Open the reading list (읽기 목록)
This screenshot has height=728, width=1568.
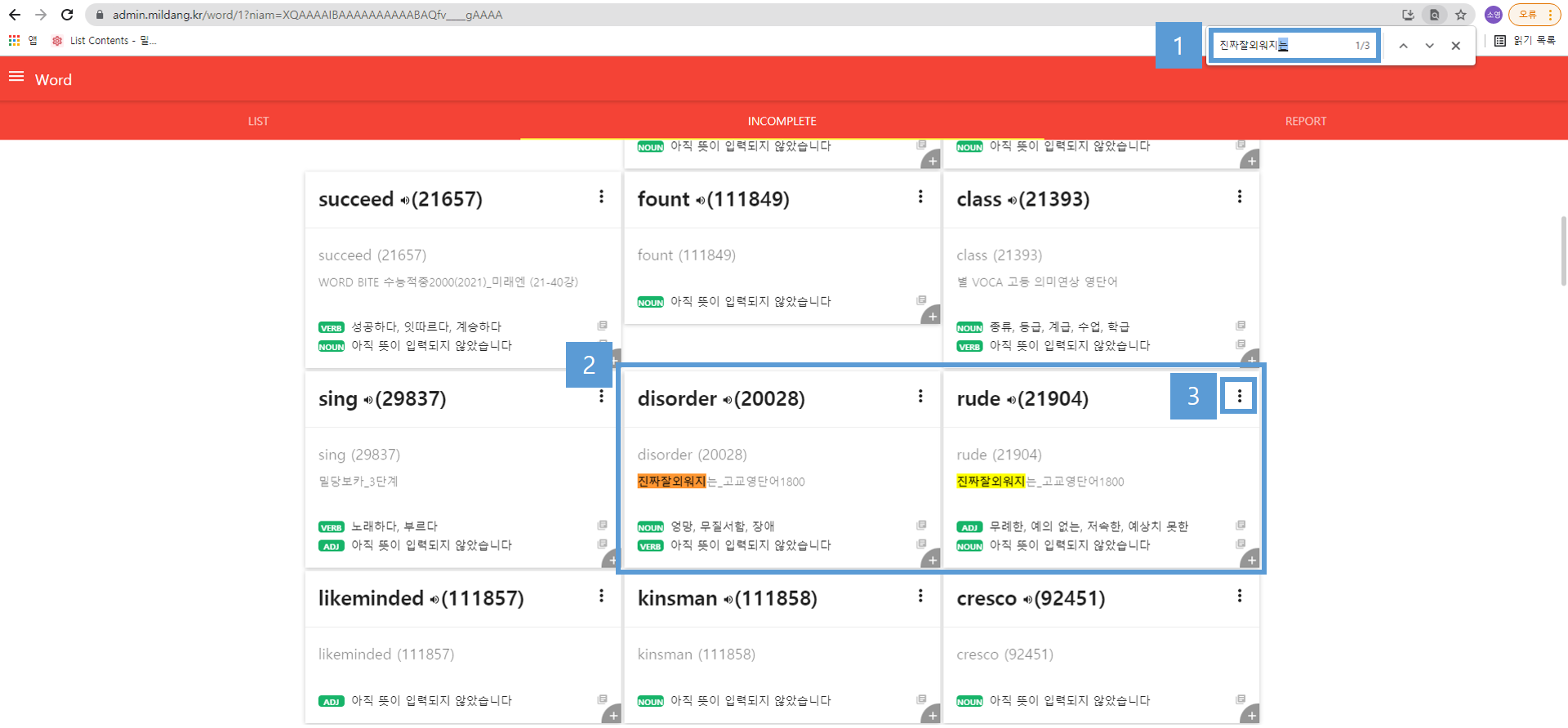(1526, 40)
